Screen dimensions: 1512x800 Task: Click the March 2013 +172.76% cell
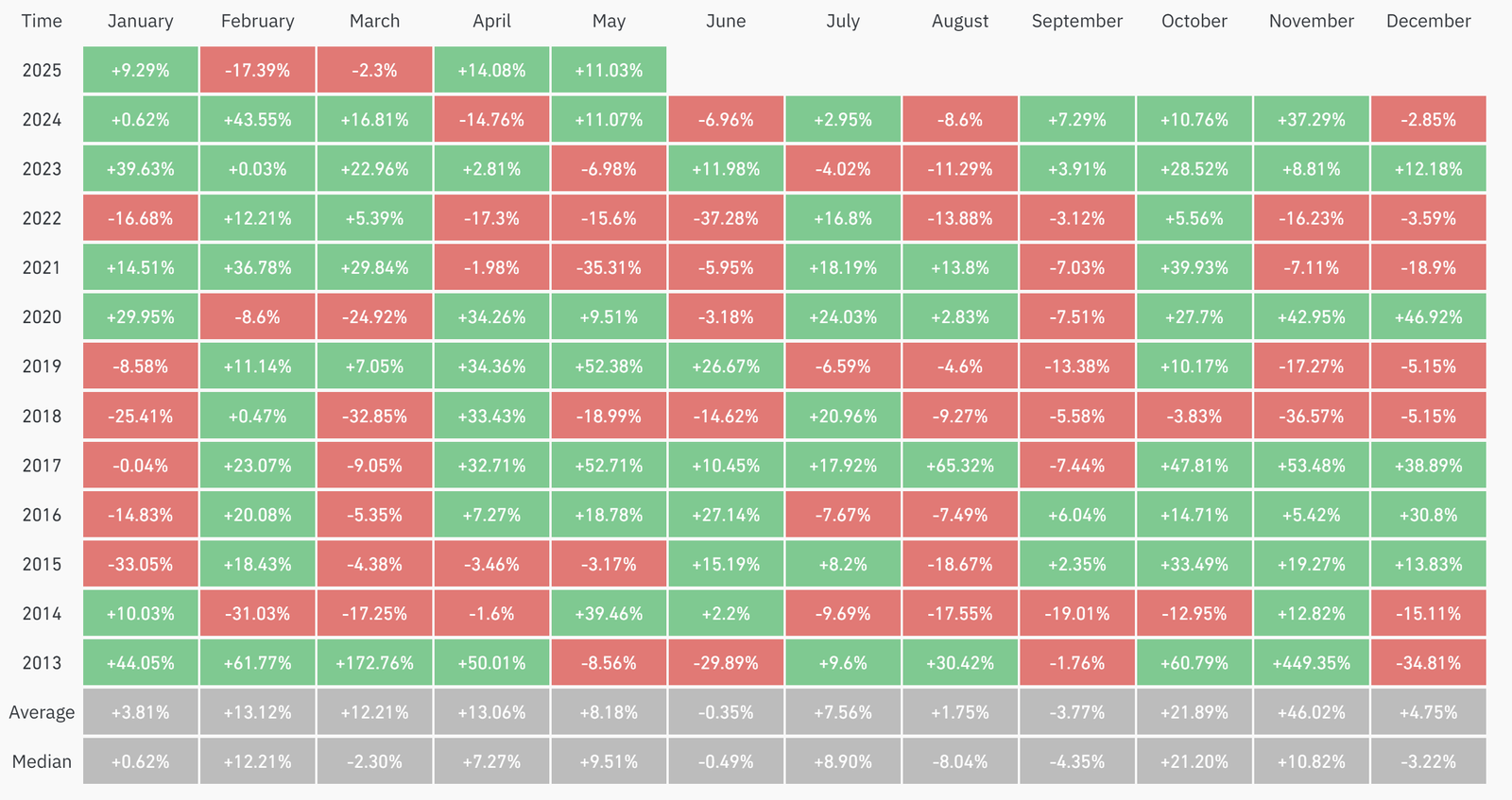(374, 663)
